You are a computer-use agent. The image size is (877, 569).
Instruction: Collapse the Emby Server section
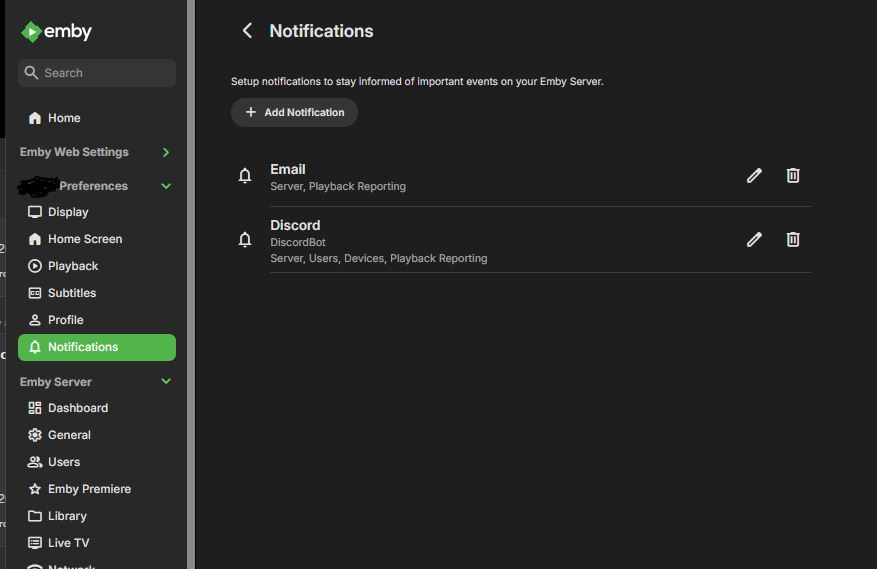pyautogui.click(x=166, y=382)
